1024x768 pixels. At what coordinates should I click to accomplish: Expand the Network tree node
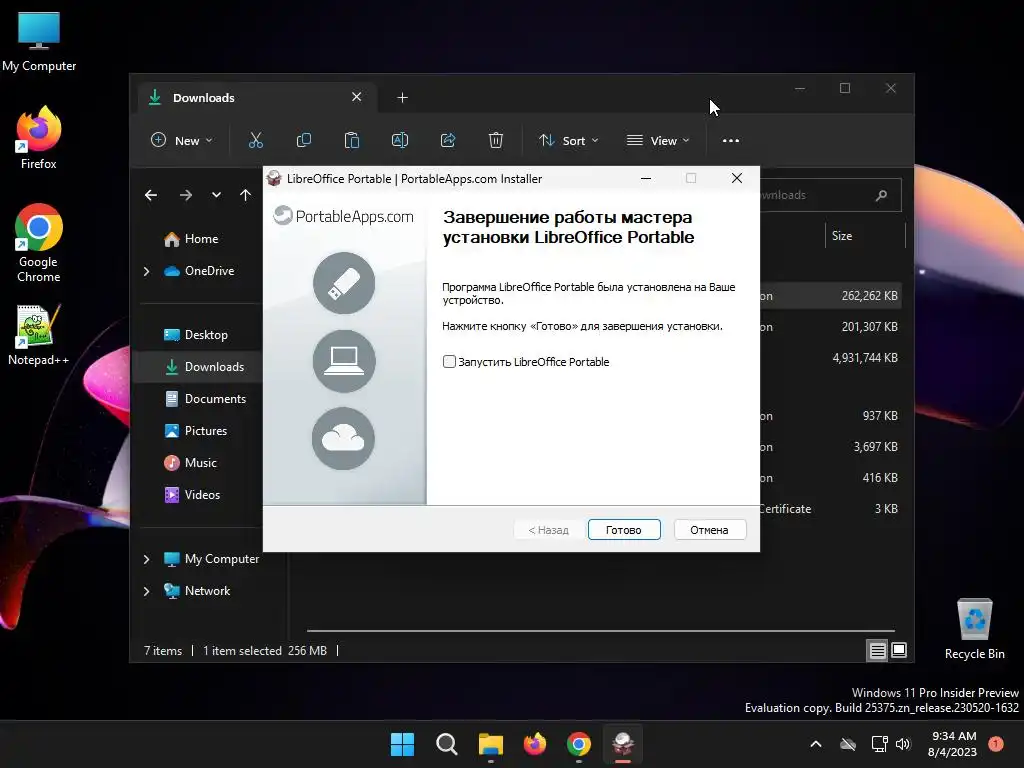coord(146,591)
